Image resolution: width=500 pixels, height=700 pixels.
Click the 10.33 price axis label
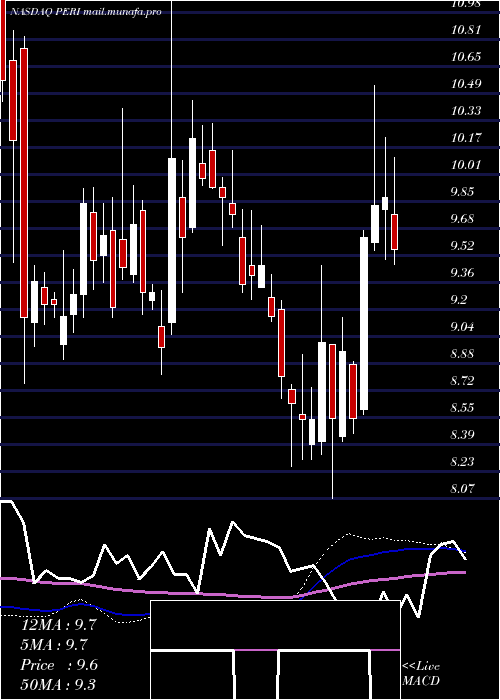pos(466,111)
